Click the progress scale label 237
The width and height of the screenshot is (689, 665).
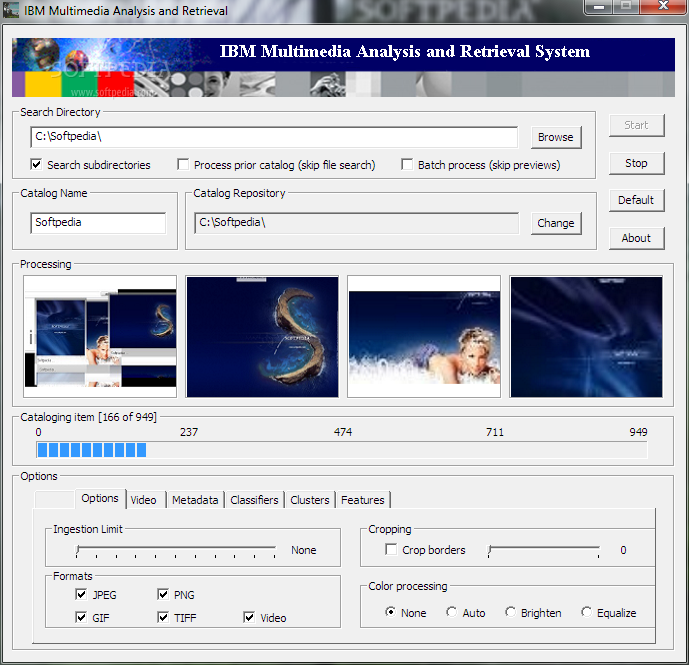pos(189,432)
